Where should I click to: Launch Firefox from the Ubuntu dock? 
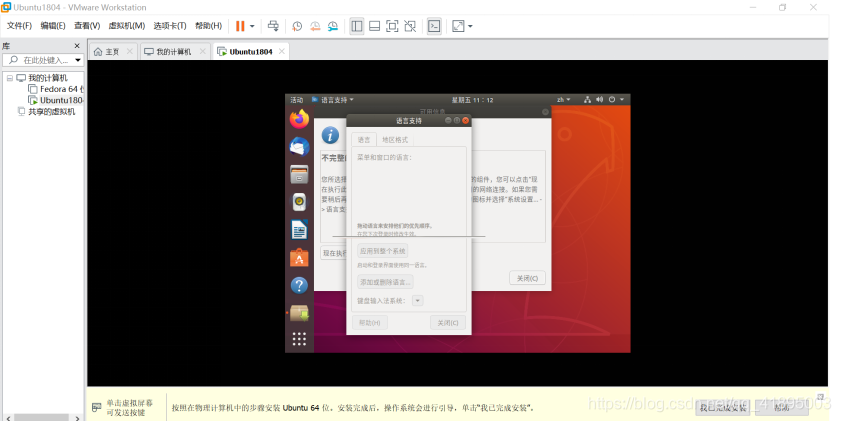pos(299,119)
